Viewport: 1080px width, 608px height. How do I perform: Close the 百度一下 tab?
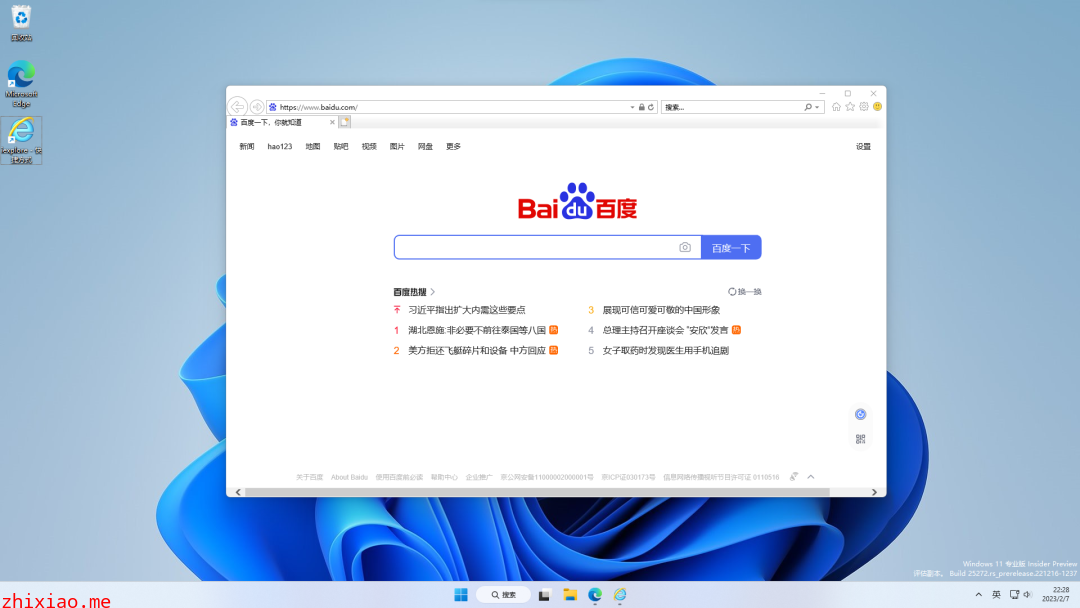click(332, 123)
